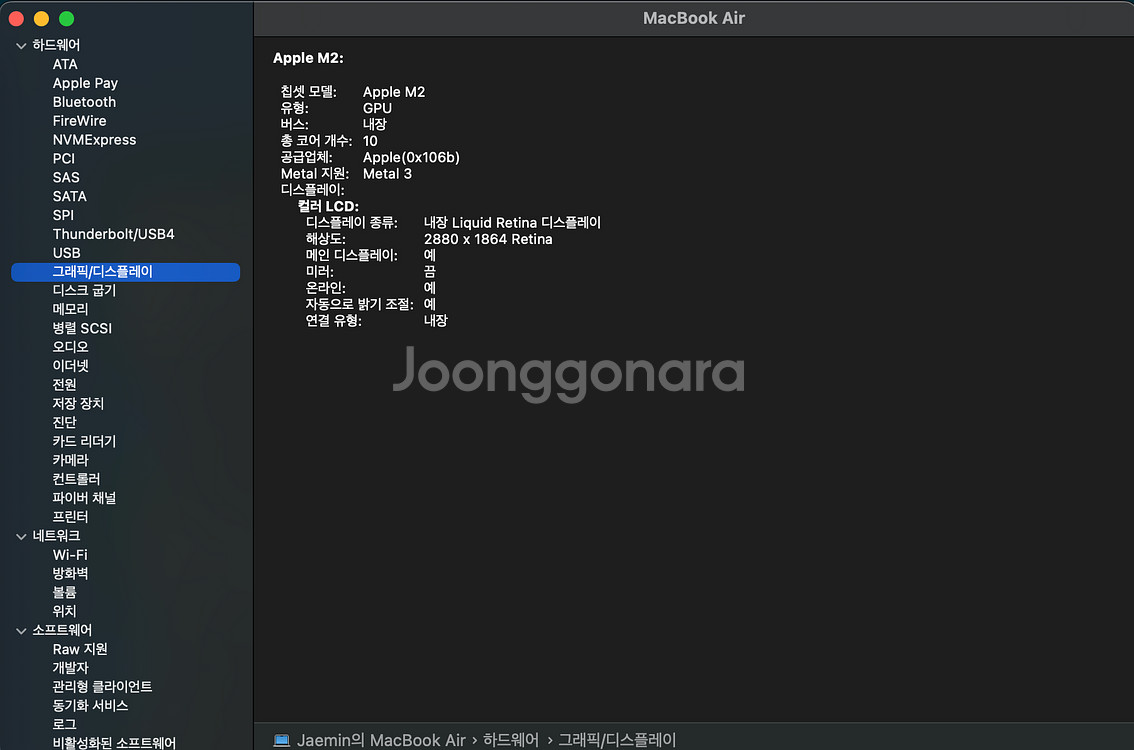Click the MacBook Air window title
The width and height of the screenshot is (1134, 750).
click(694, 18)
